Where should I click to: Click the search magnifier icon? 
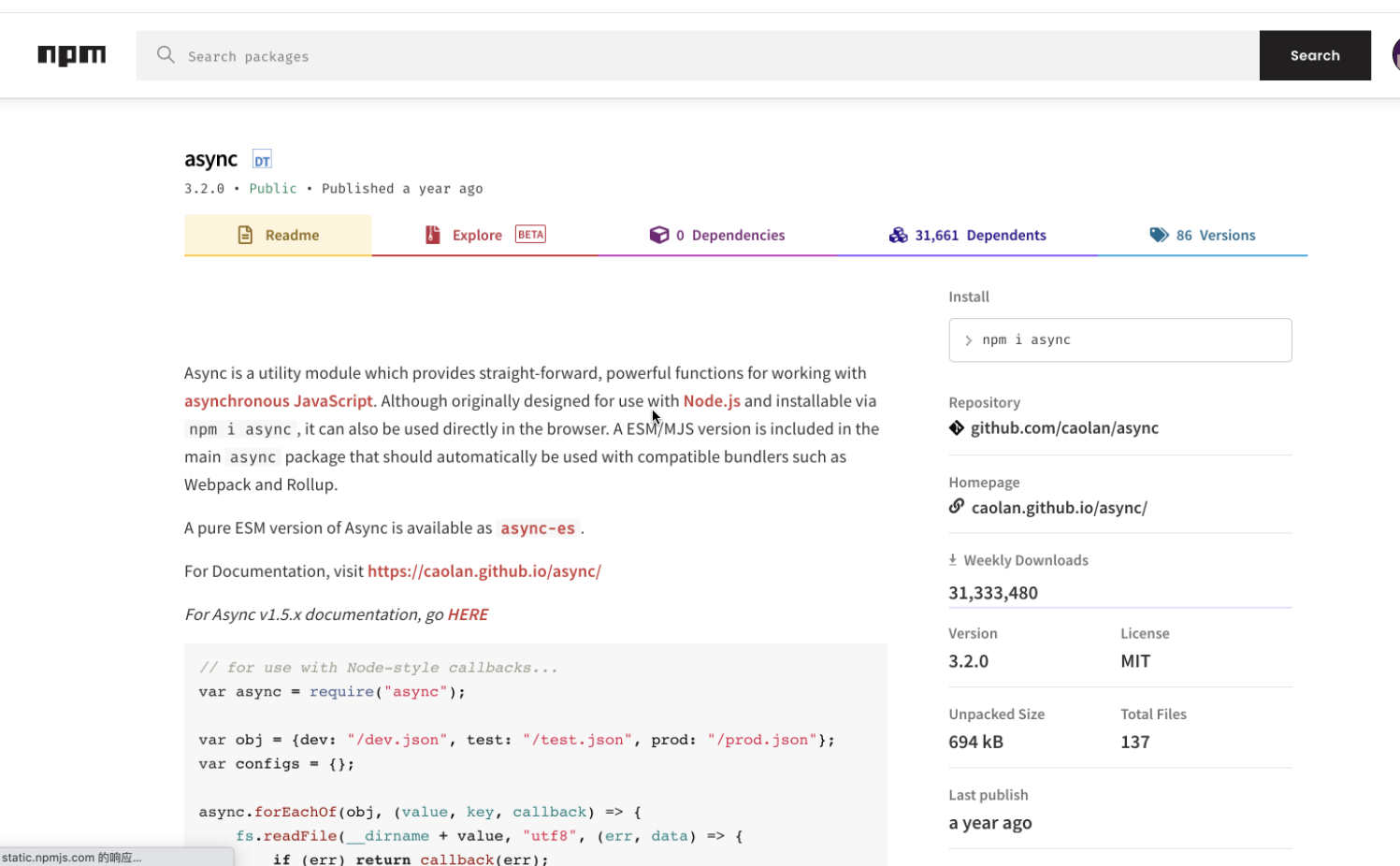tap(166, 55)
